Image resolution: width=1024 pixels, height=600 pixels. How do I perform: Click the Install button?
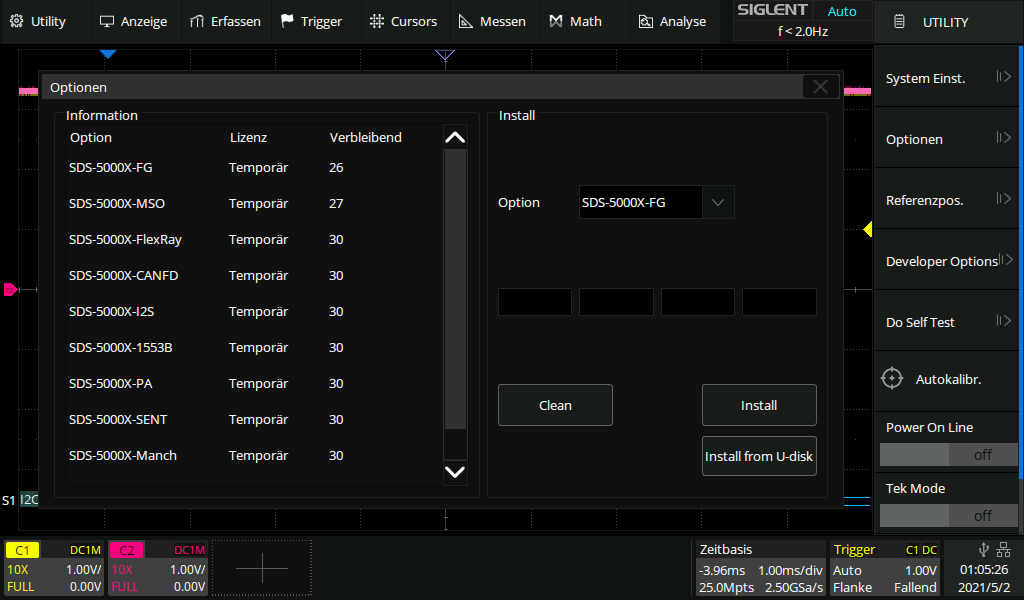[759, 405]
